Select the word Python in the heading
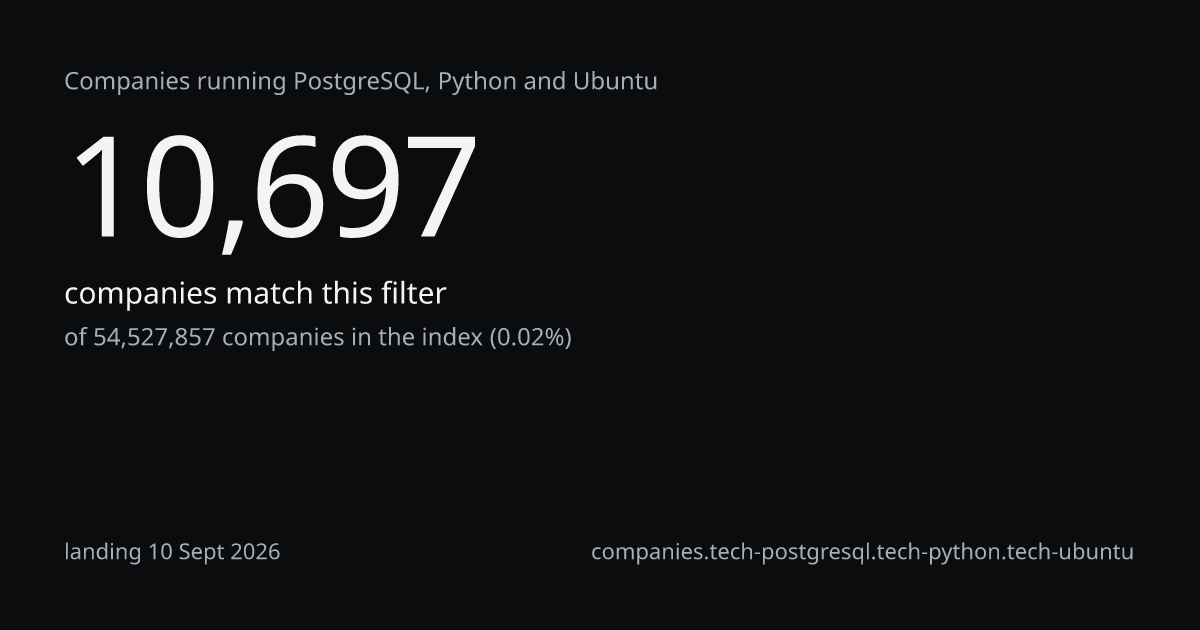 477,82
